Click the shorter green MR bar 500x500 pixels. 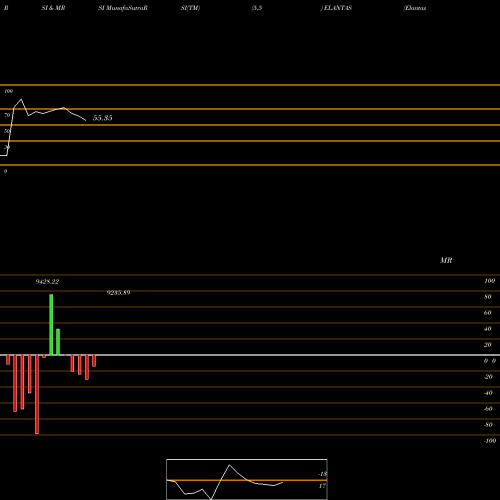(x=58, y=342)
